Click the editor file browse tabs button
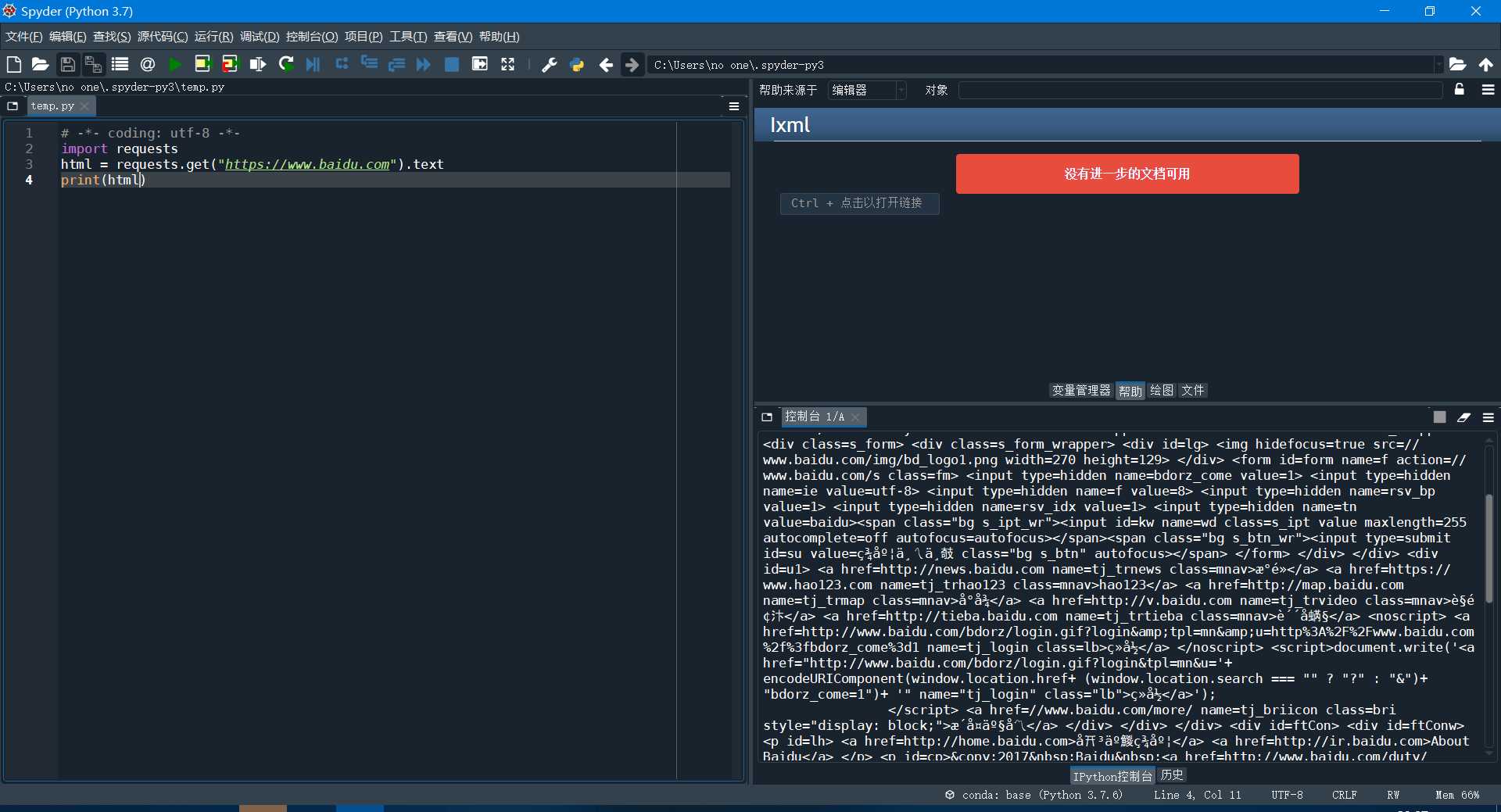 point(13,106)
